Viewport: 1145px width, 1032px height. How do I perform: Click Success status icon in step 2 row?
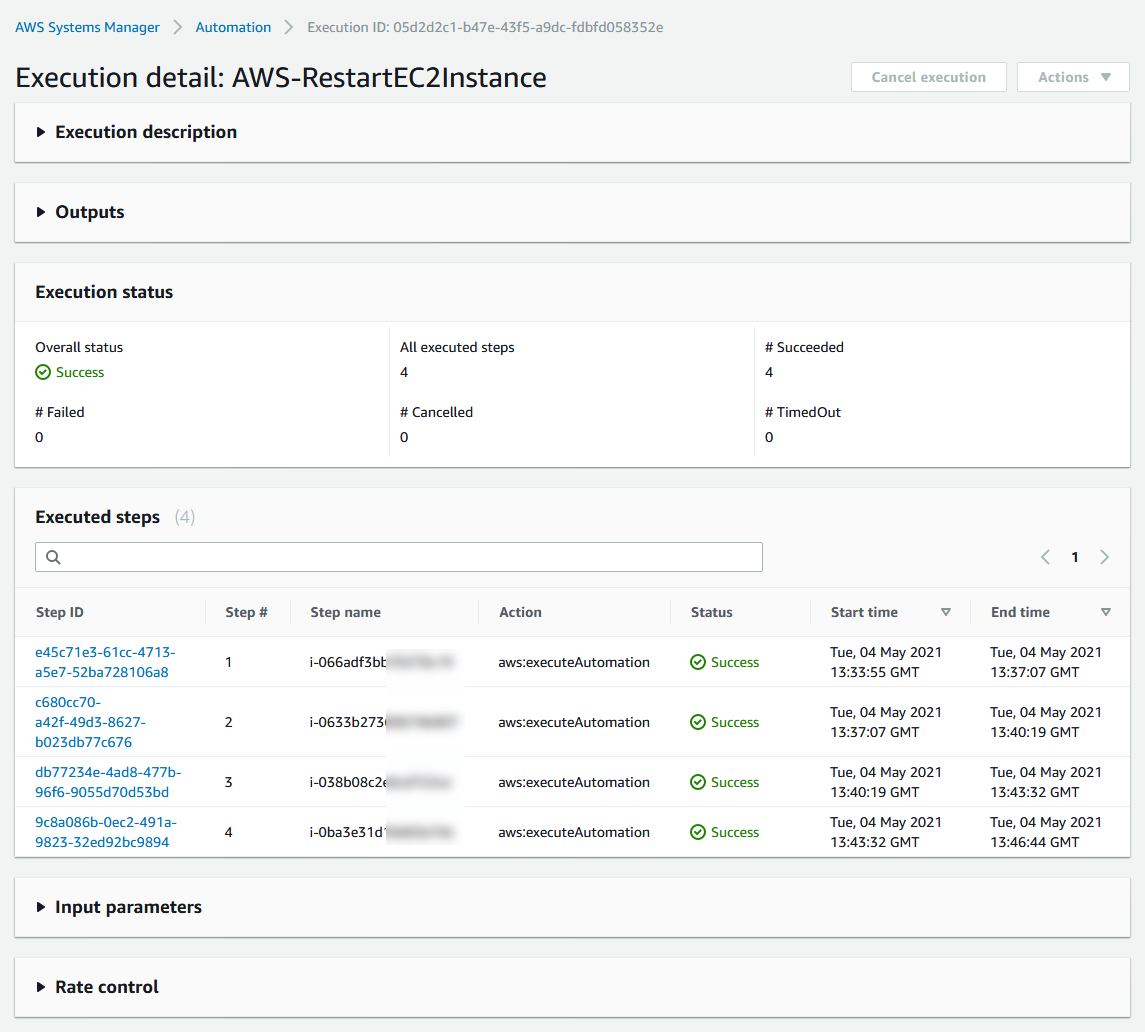[698, 722]
